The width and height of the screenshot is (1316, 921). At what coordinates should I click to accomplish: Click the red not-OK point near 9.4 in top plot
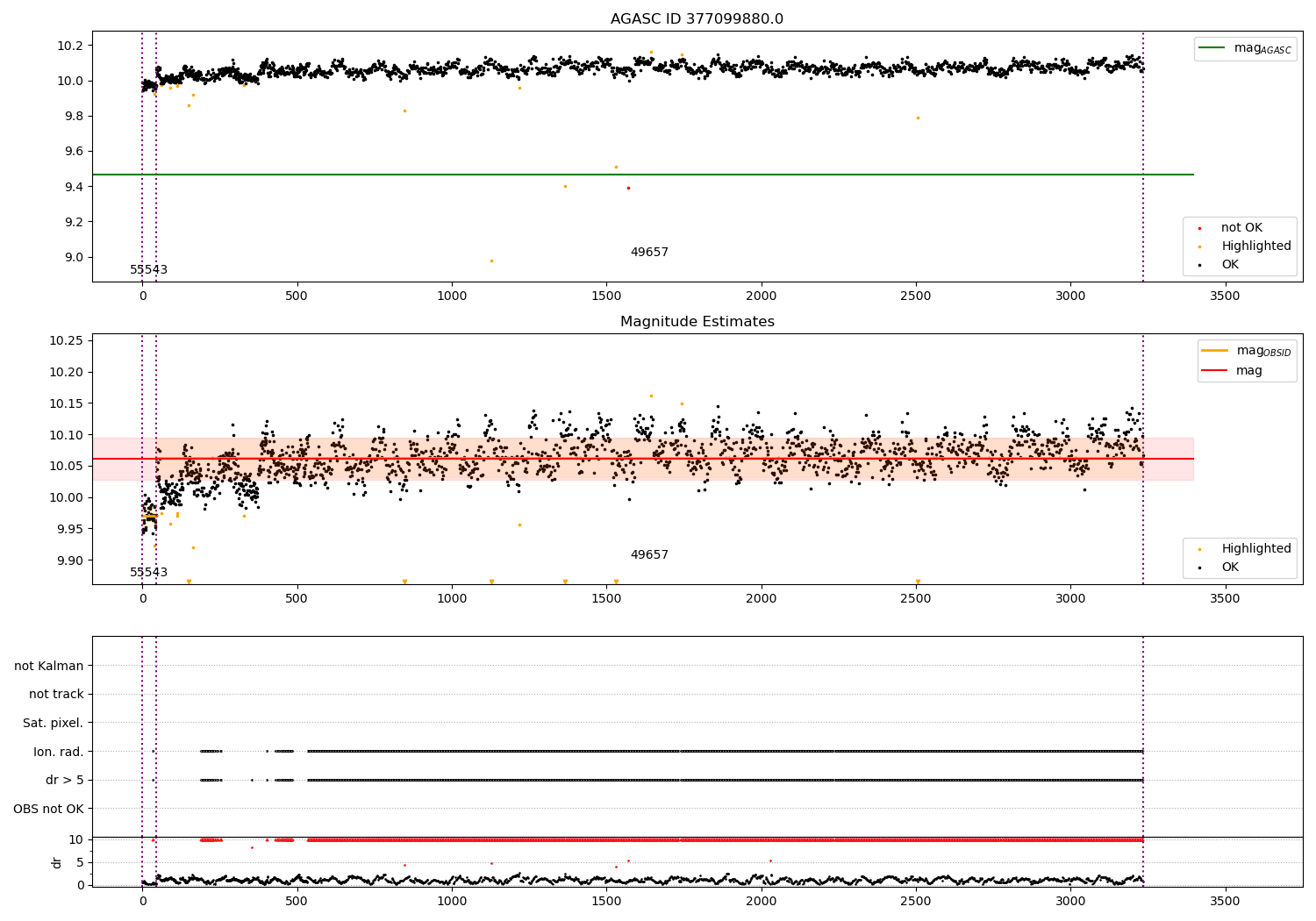click(x=628, y=188)
